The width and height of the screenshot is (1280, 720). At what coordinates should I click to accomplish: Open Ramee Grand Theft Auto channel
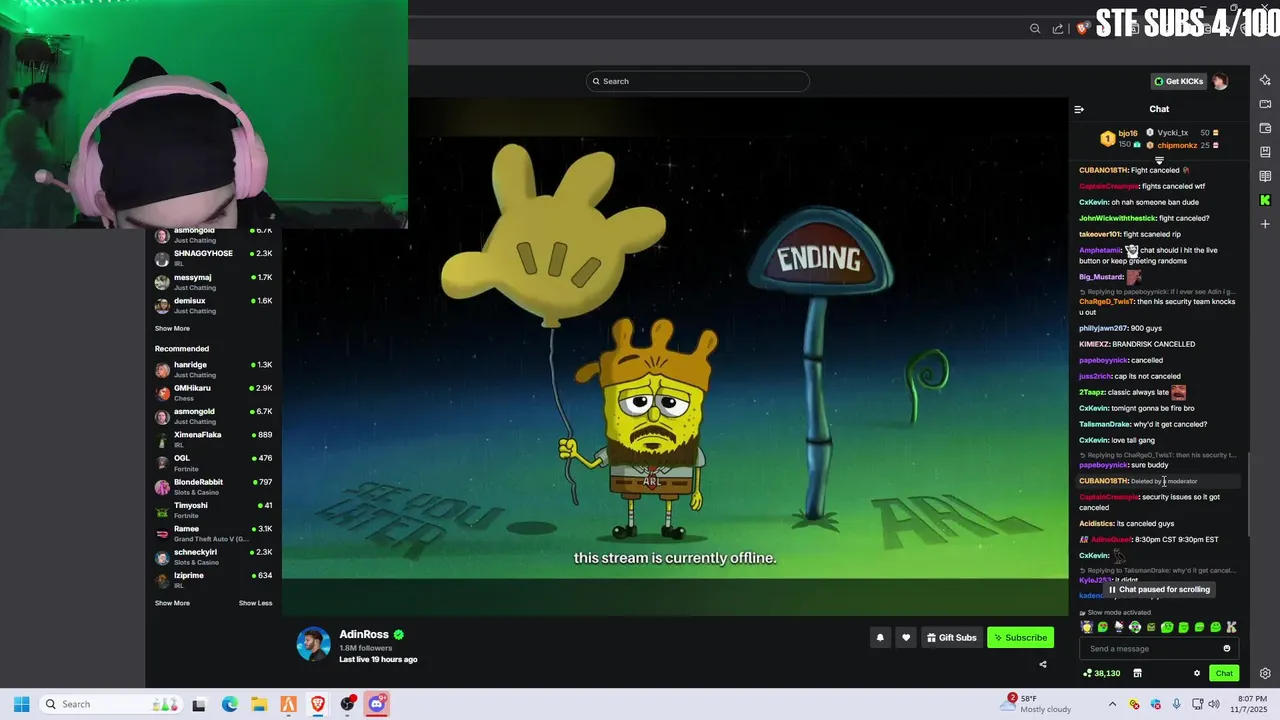pyautogui.click(x=214, y=534)
